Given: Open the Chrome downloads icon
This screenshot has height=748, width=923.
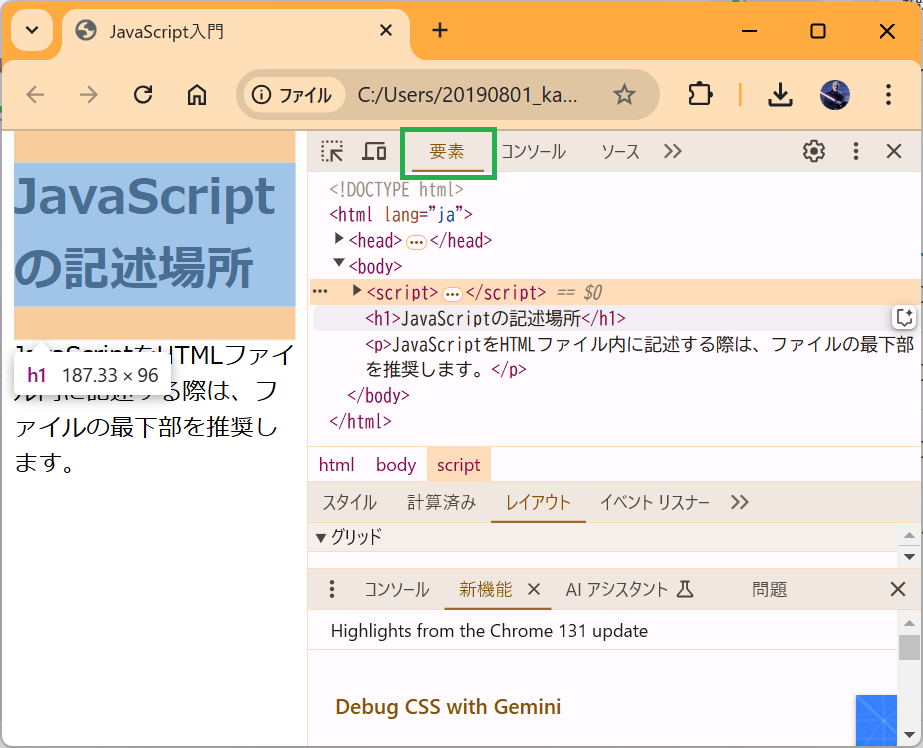Looking at the screenshot, I should 780,94.
